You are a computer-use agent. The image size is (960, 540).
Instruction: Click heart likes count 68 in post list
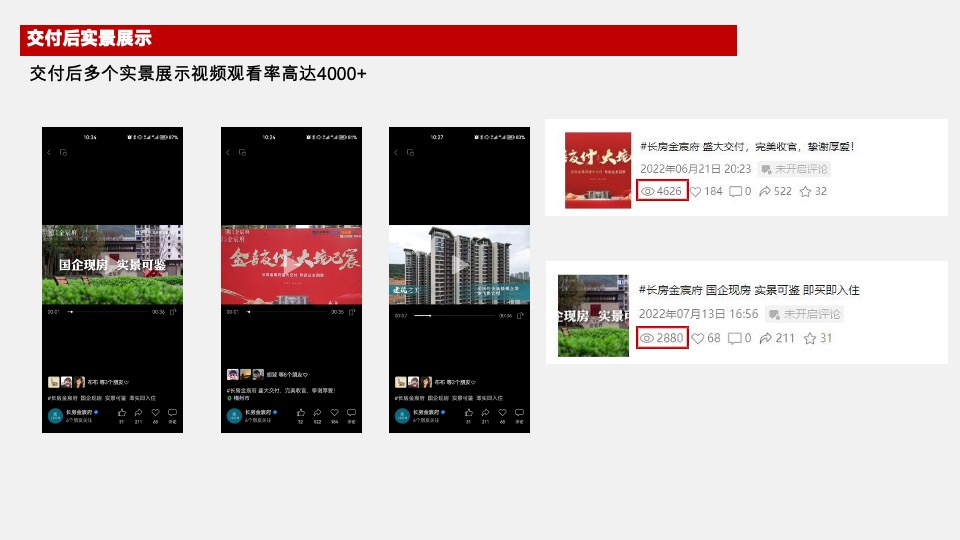(706, 338)
